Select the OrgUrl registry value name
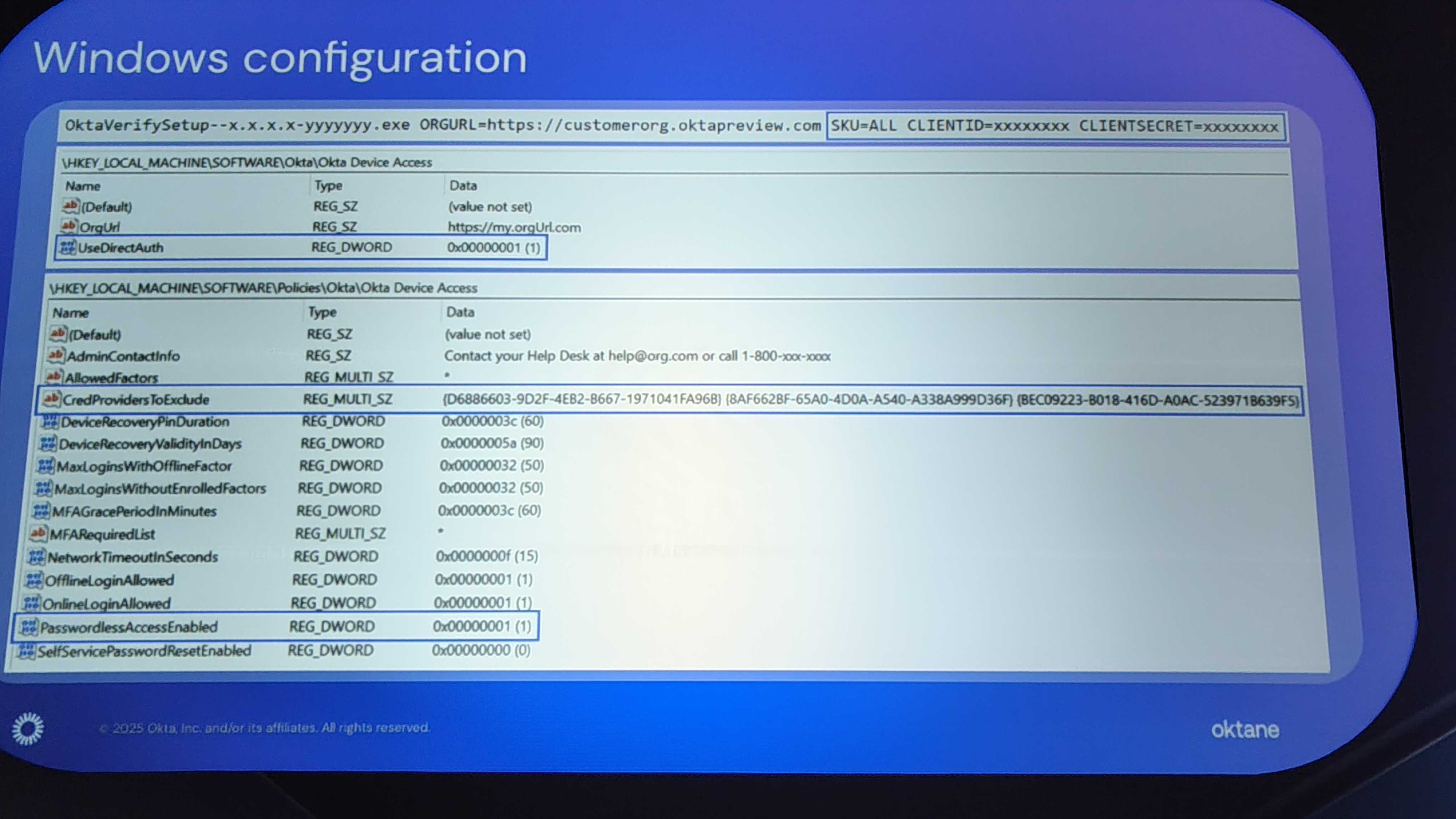This screenshot has width=1456, height=819. click(x=100, y=227)
